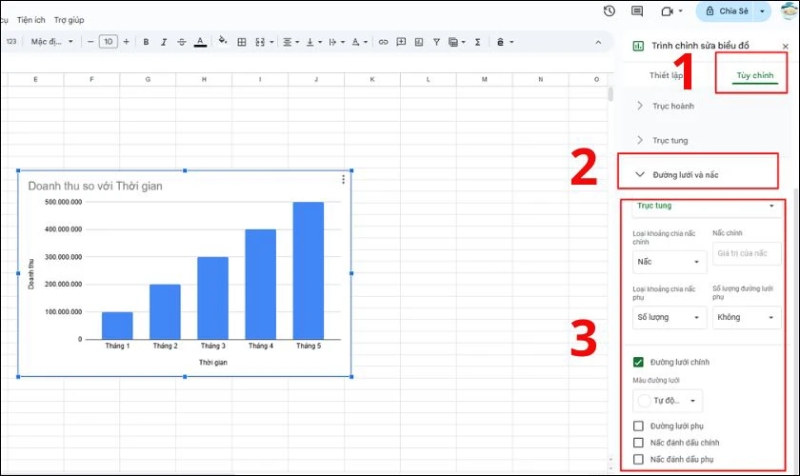Open the comments panel icon
This screenshot has height=476, width=800.
(637, 11)
